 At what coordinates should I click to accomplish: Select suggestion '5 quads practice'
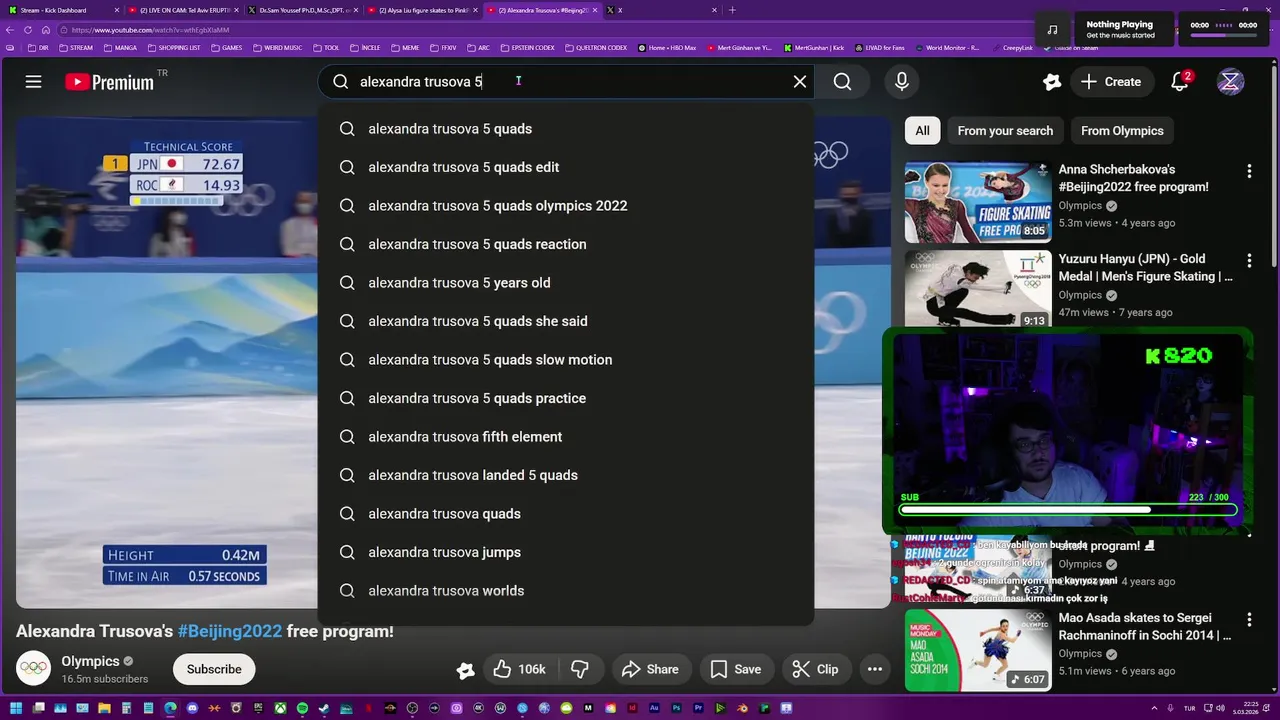[566, 398]
